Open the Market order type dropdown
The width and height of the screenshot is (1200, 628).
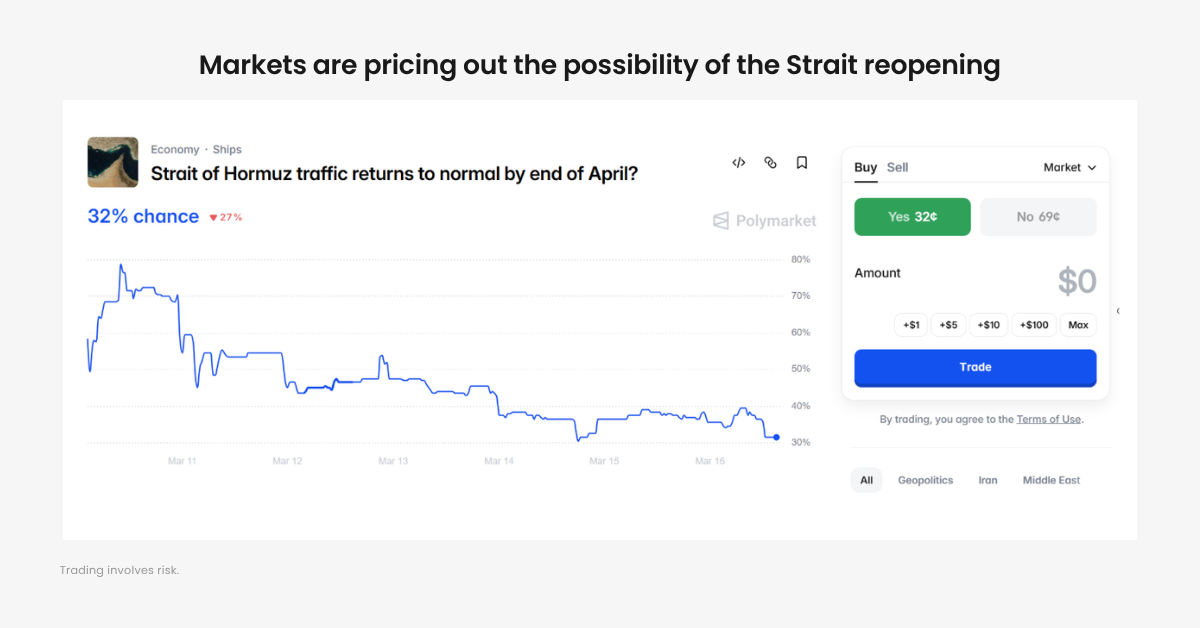tap(1070, 167)
